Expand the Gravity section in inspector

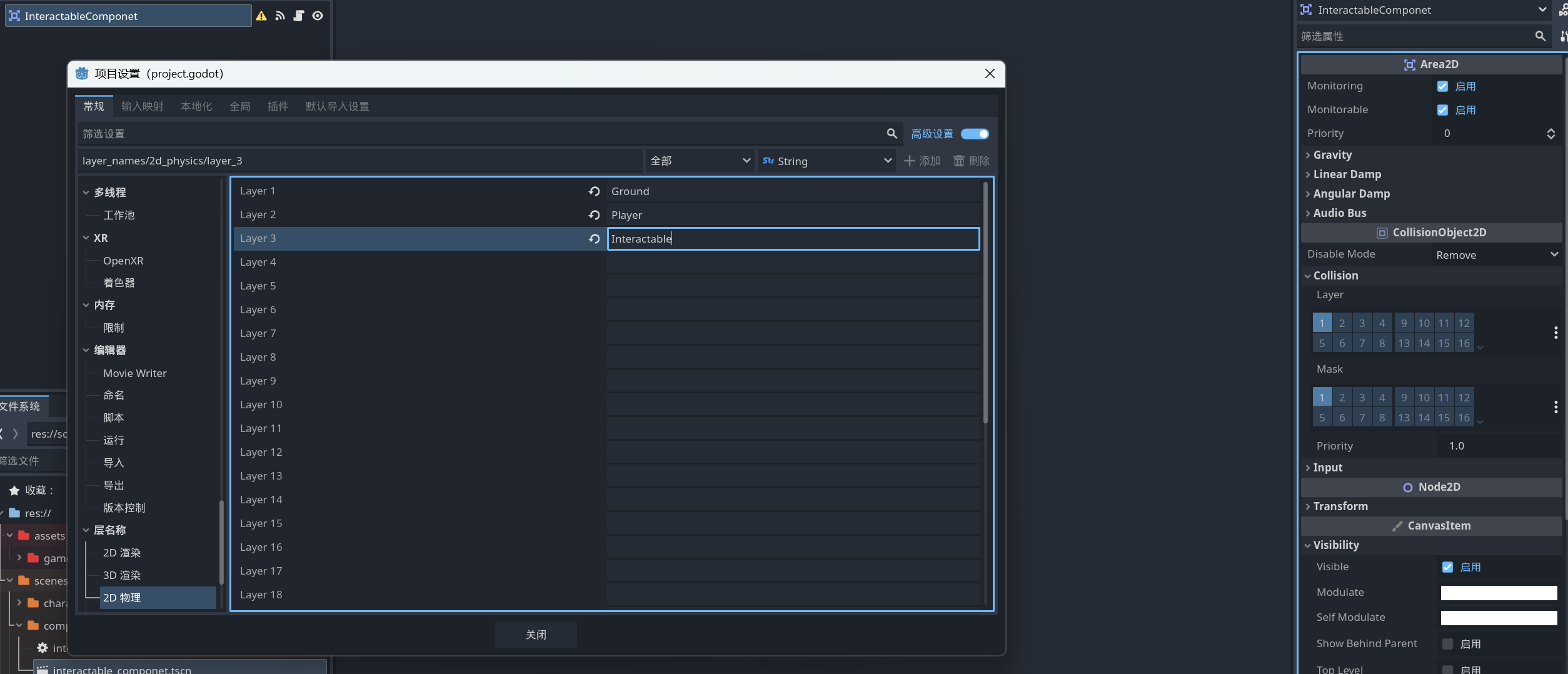[x=1332, y=155]
